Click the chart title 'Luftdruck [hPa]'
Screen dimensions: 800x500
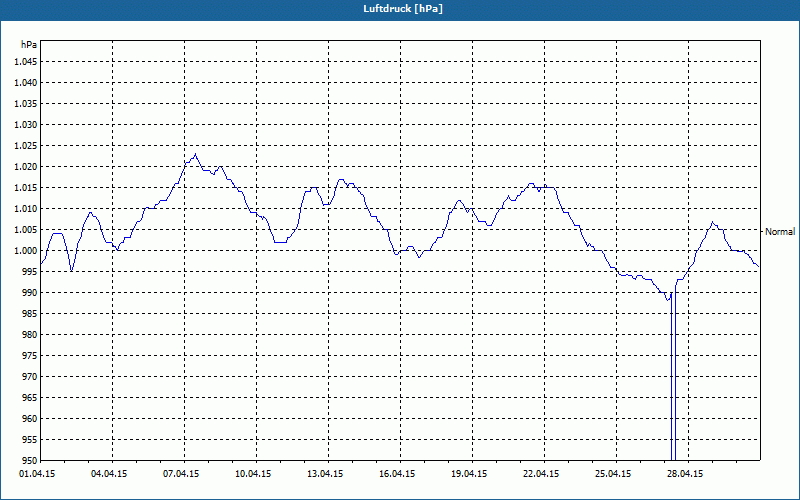(x=403, y=9)
